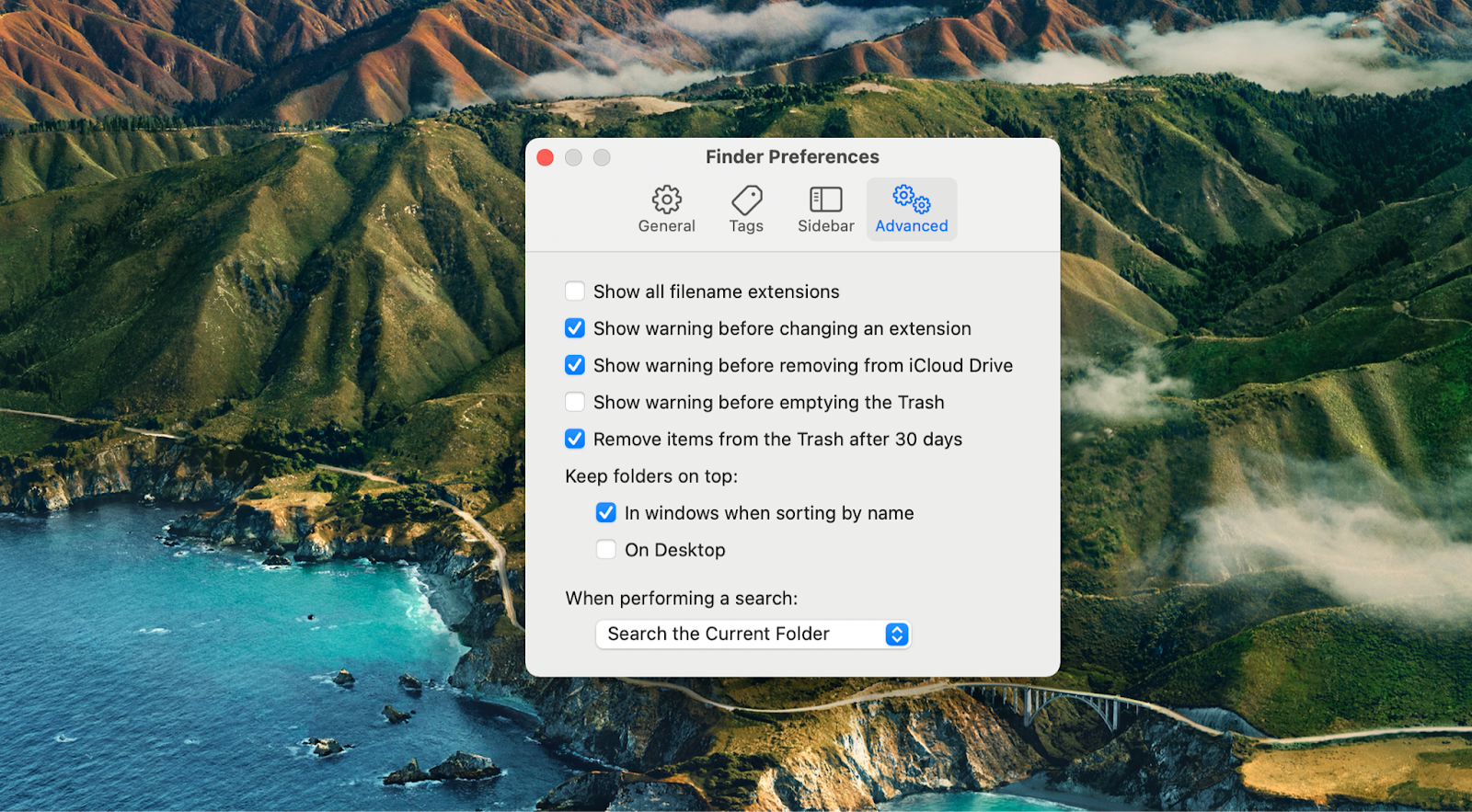1472x812 pixels.
Task: Click the 'When performing a search:' label
Action: [682, 599]
